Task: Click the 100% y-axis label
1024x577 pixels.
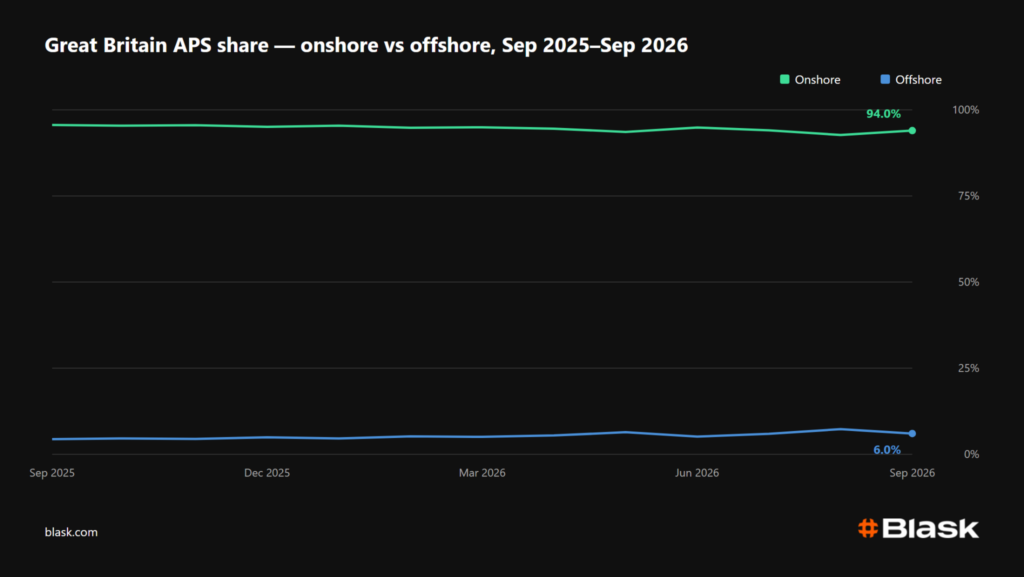Action: coord(966,110)
